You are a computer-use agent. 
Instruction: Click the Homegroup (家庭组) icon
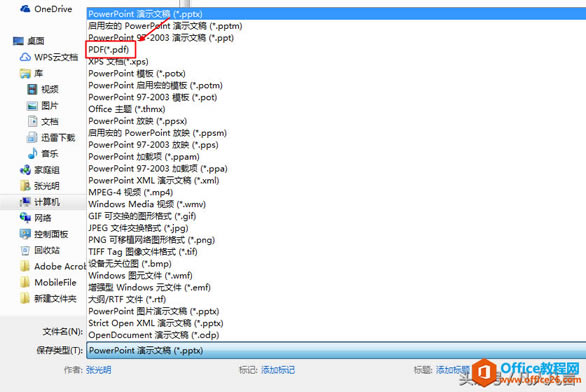point(25,170)
